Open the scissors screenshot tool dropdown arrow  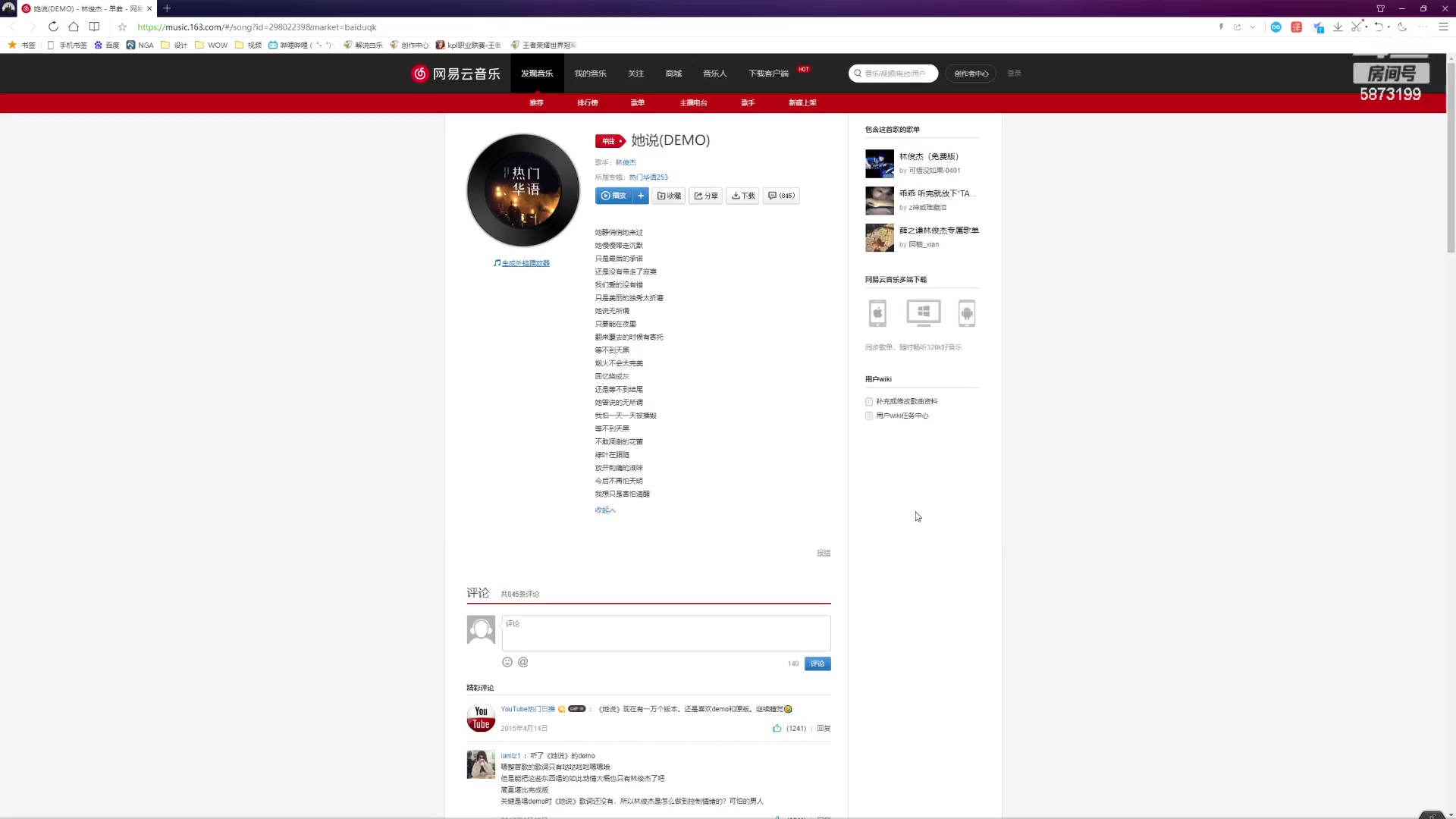pyautogui.click(x=1367, y=27)
